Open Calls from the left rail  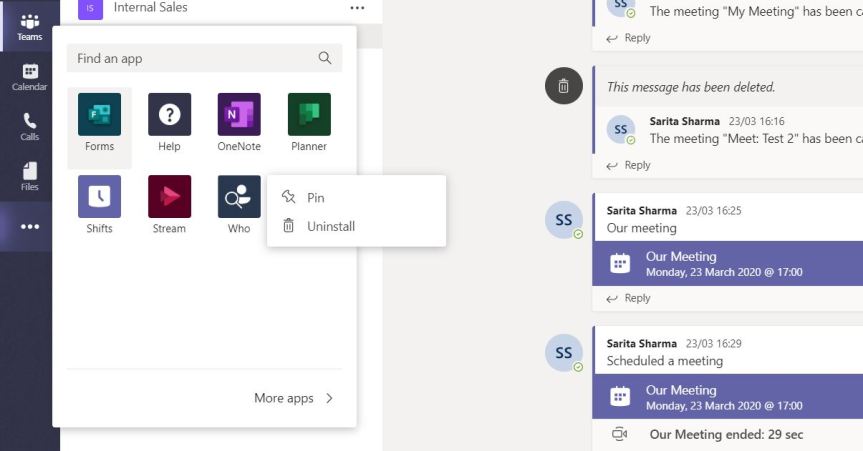pos(29,126)
